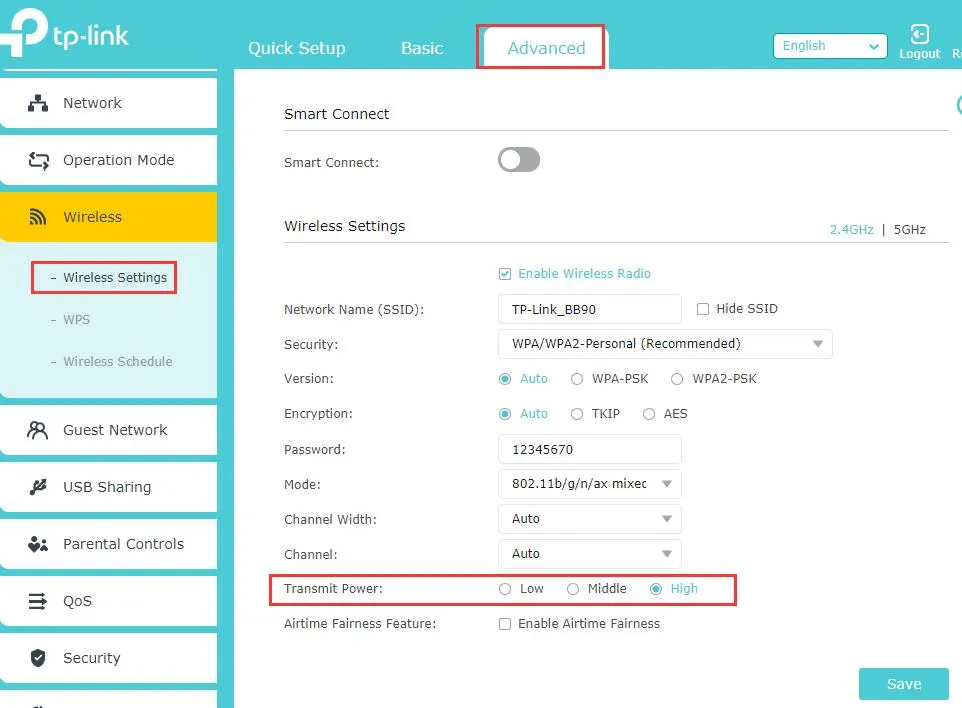Expand the Channel dropdown
Viewport: 962px width, 708px height.
(590, 554)
